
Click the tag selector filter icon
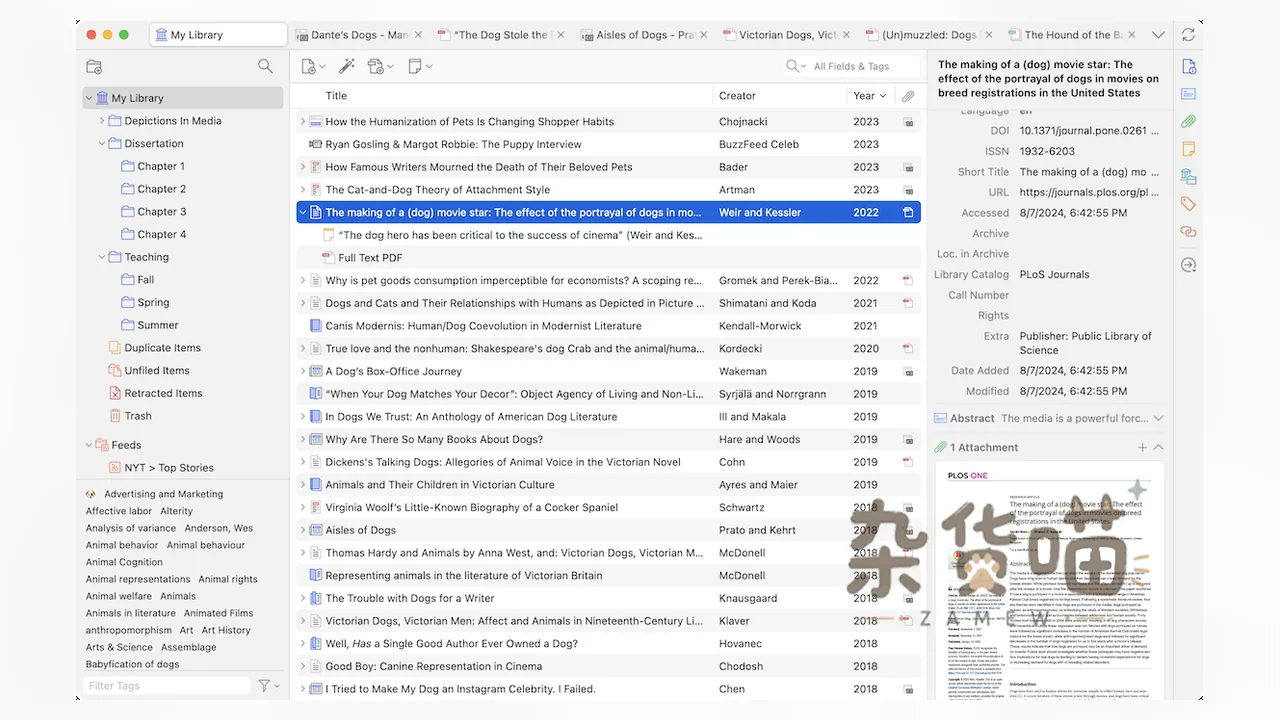coord(264,686)
